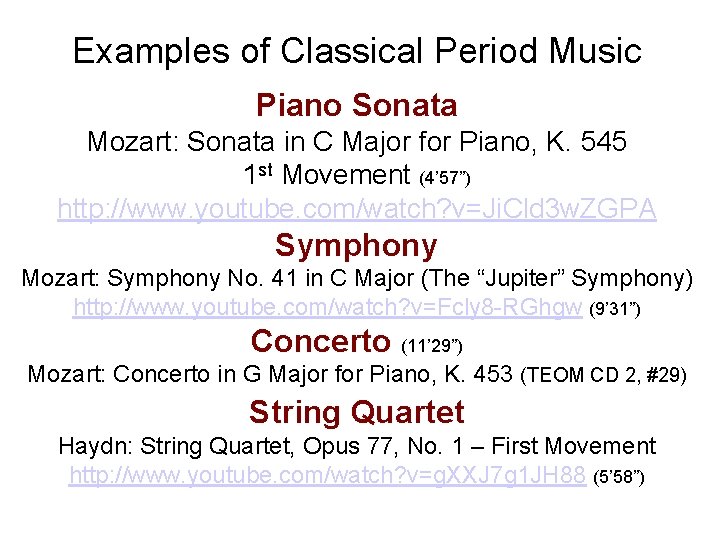Click the Mozart Concerto in G Major line

click(x=270, y=374)
